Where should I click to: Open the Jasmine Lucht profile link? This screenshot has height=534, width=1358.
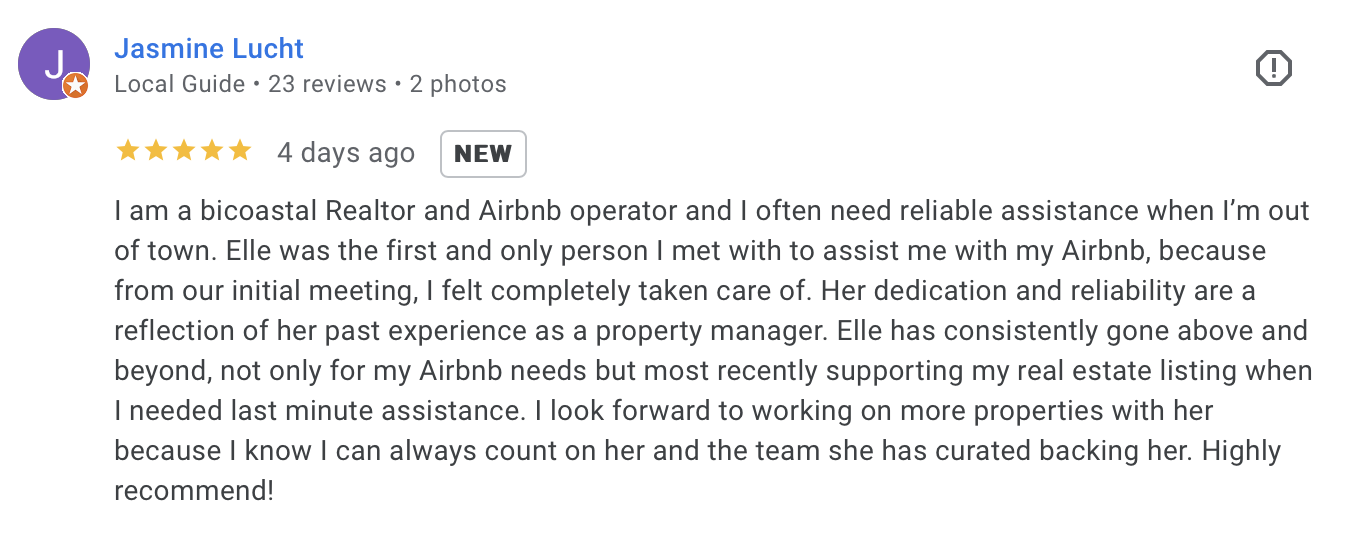pos(209,48)
